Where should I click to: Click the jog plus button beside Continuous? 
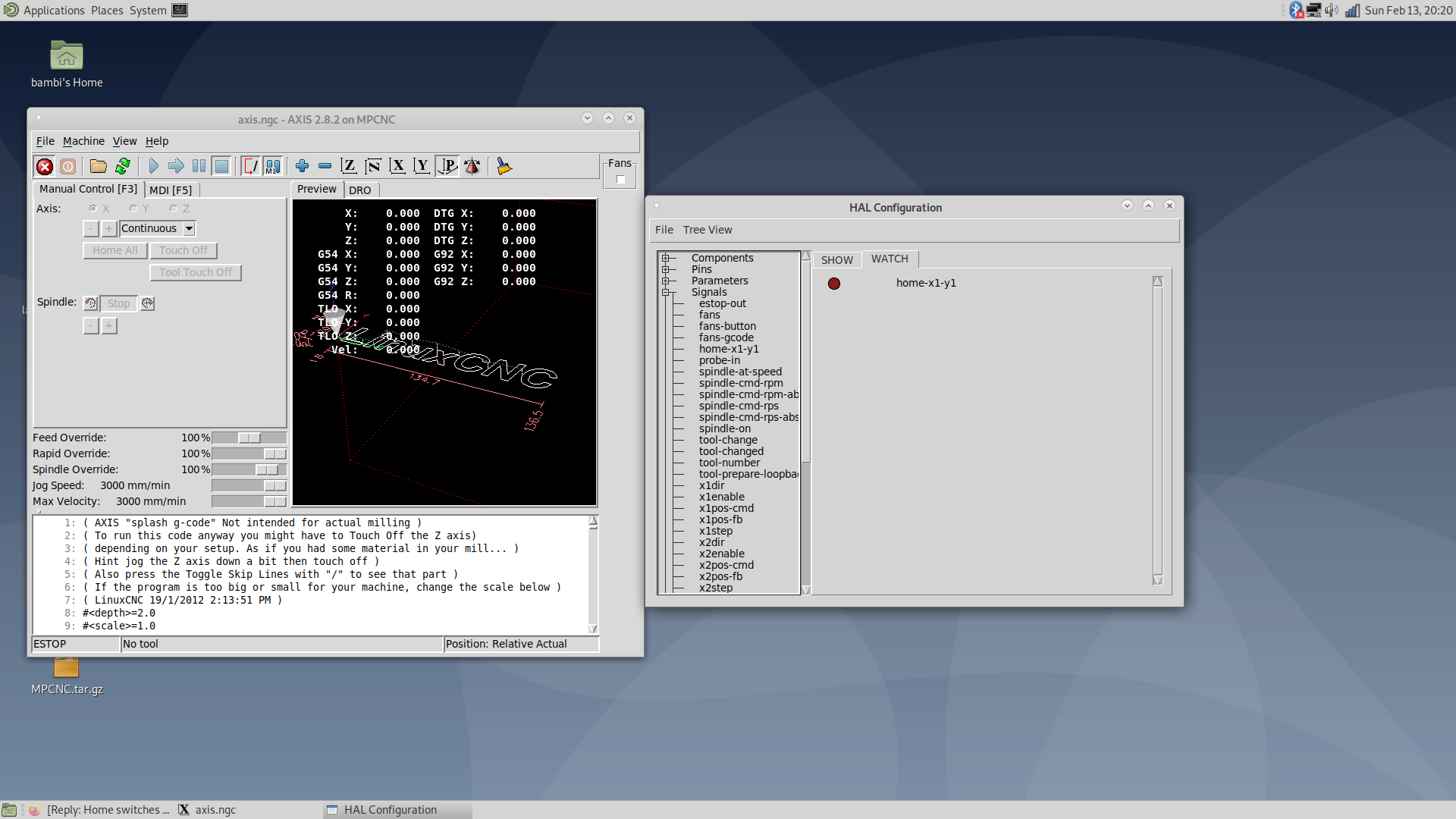[x=109, y=228]
